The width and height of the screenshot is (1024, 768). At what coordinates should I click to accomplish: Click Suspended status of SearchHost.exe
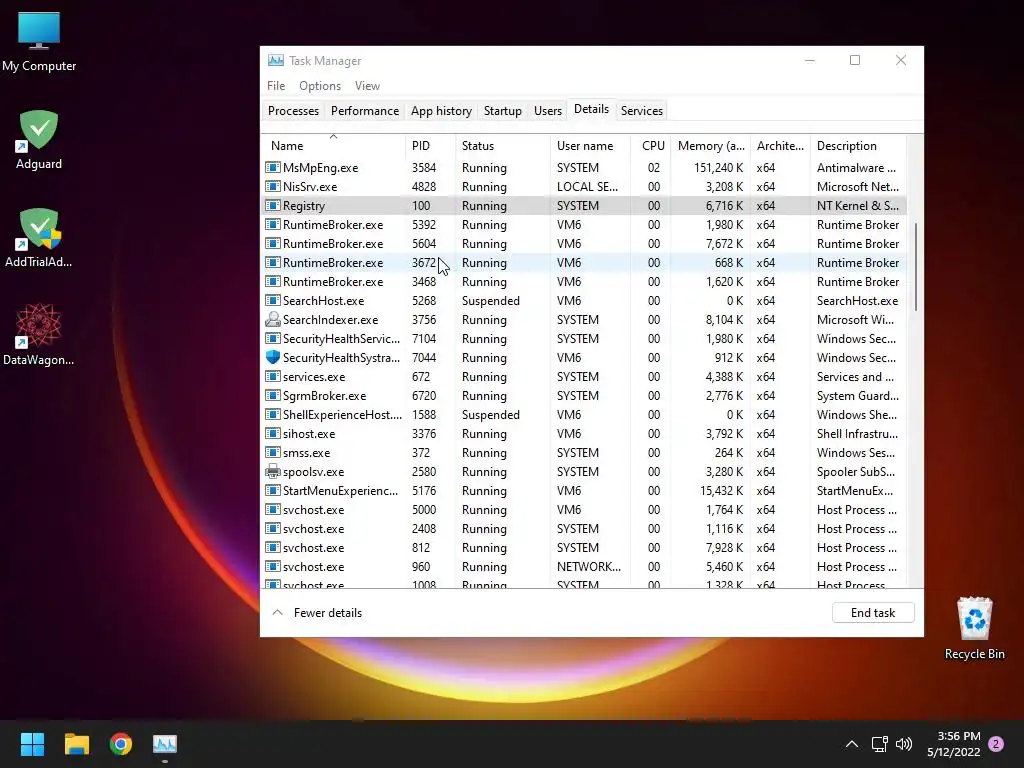pyautogui.click(x=490, y=300)
